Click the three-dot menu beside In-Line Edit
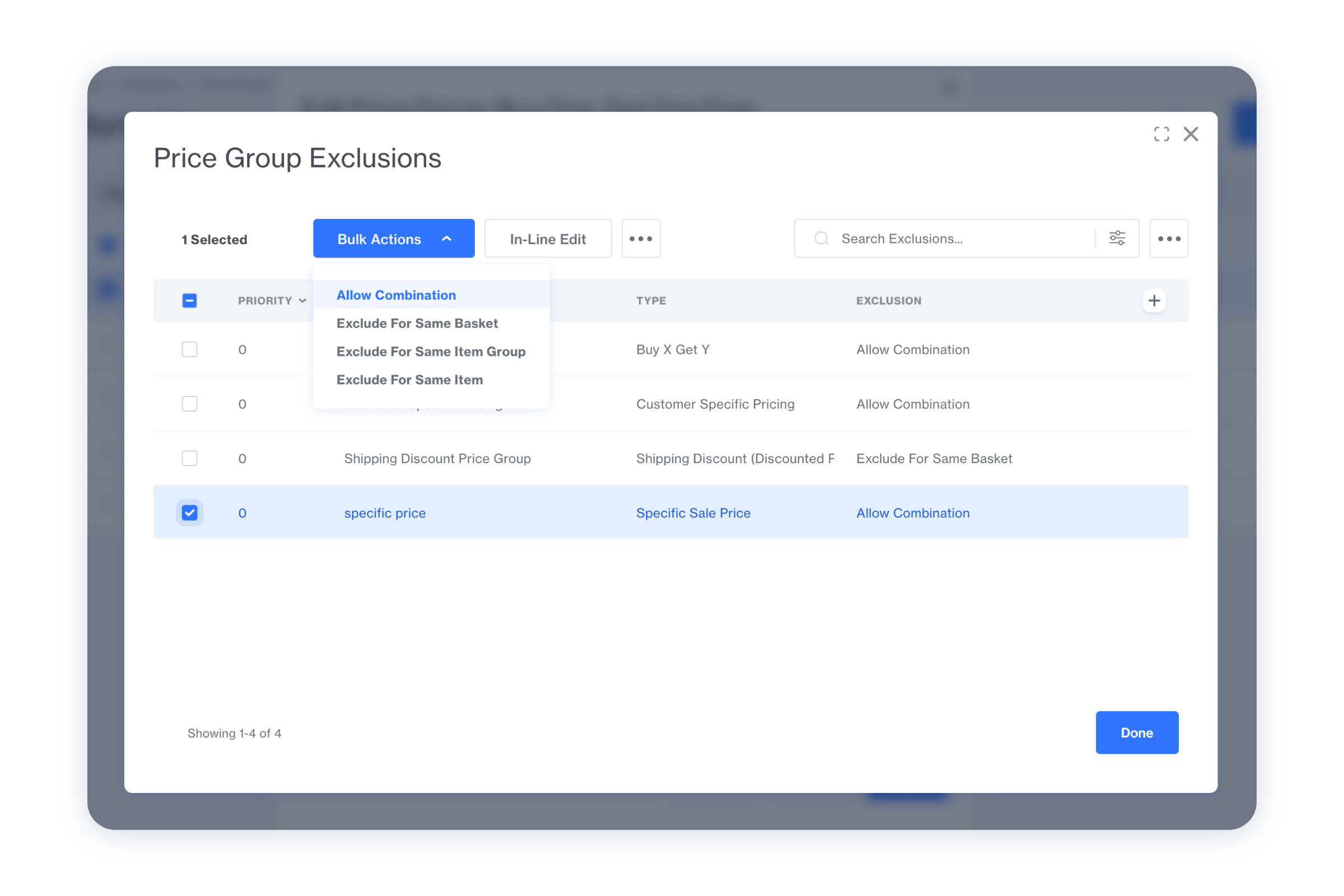The height and width of the screenshot is (896, 1344). 641,239
